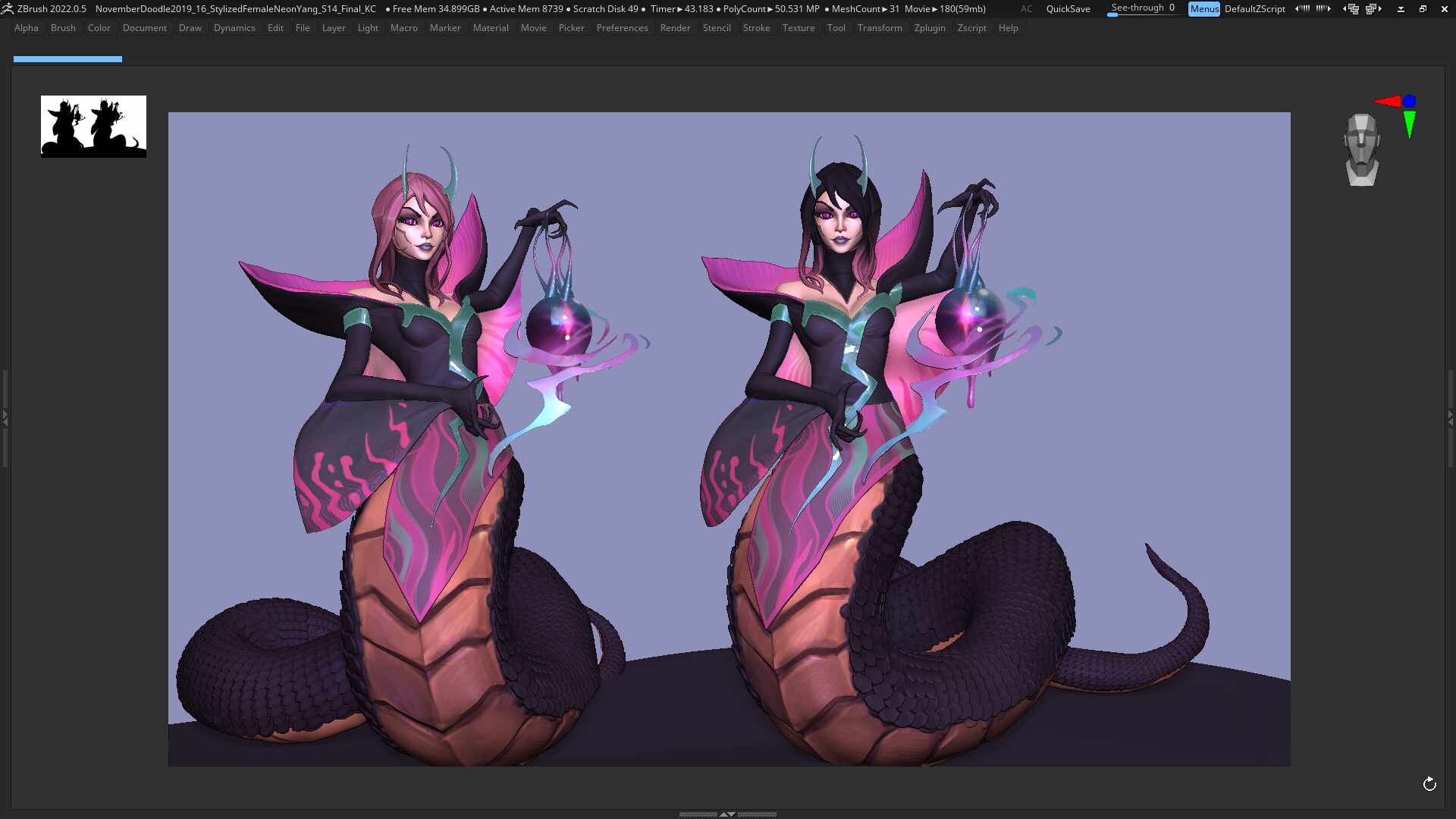Viewport: 1456px width, 819px height.
Task: Toggle the Menus button off
Action: click(x=1203, y=9)
